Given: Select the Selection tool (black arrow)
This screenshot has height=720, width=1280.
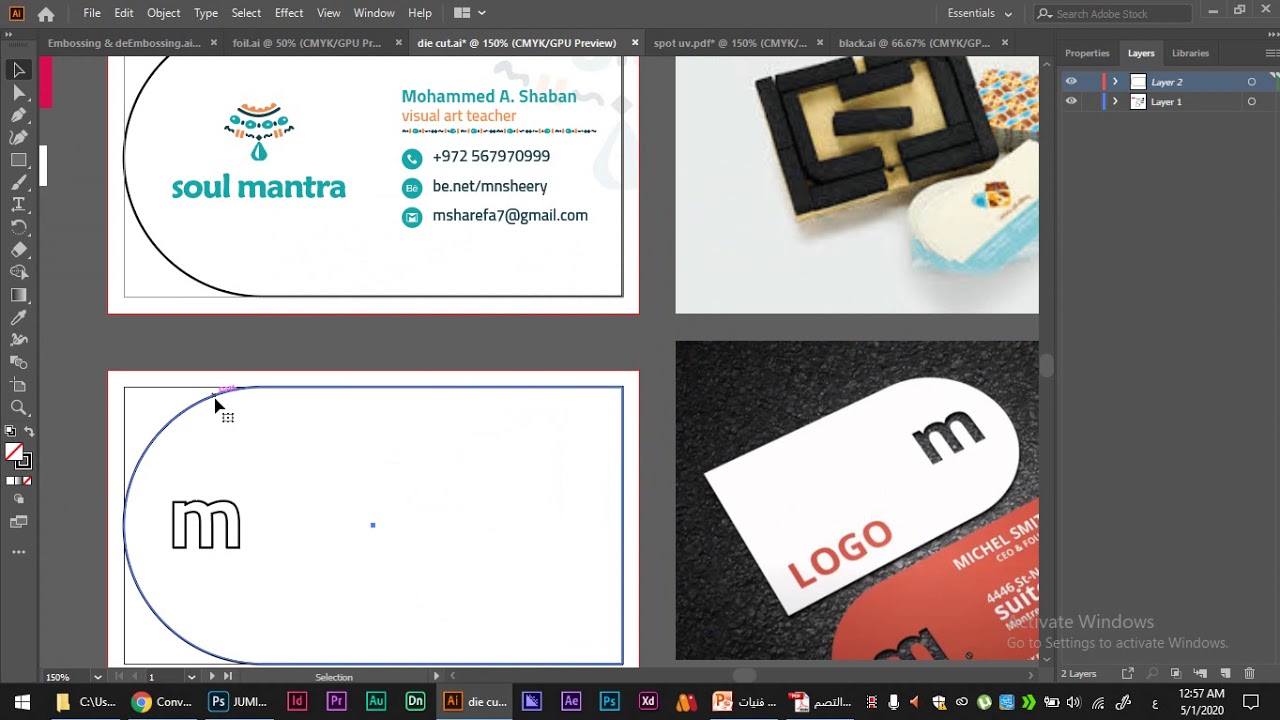Looking at the screenshot, I should pyautogui.click(x=19, y=70).
